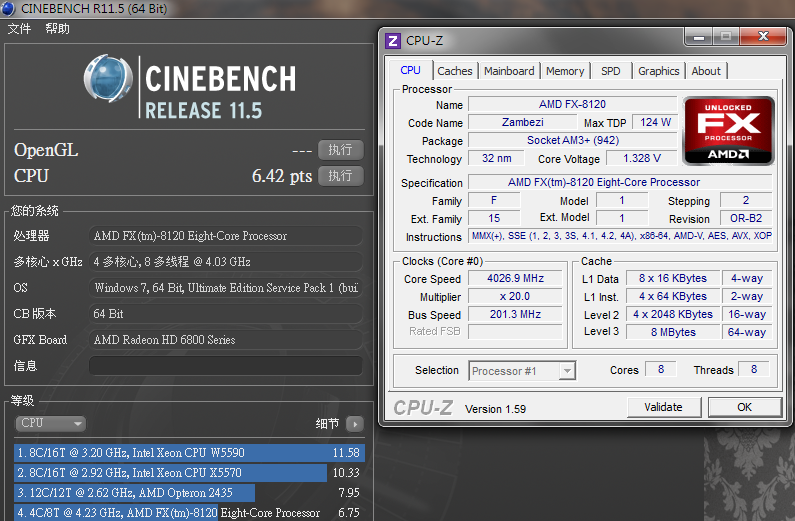Switch to the SPD tab
Image resolution: width=795 pixels, height=521 pixels.
610,71
